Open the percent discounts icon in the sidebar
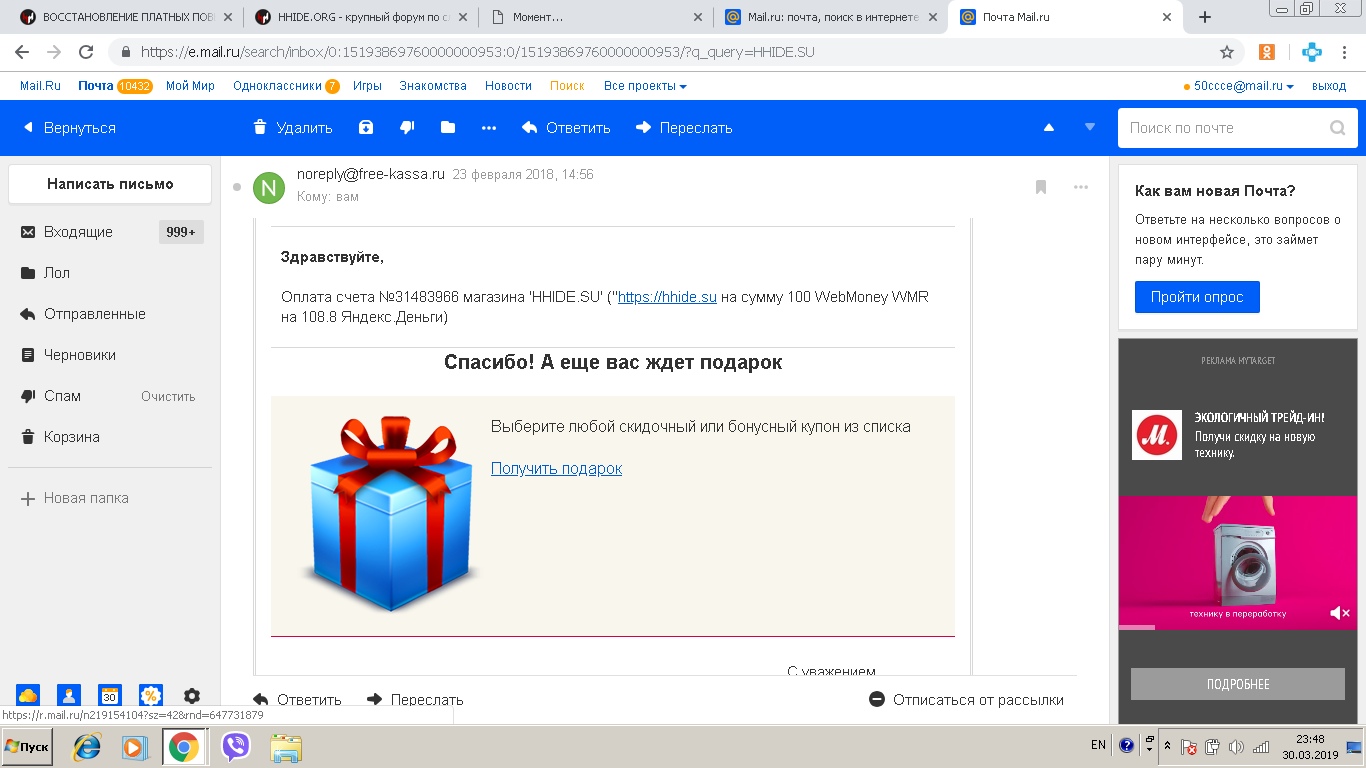Screen dimensions: 1366x768 coord(151,696)
